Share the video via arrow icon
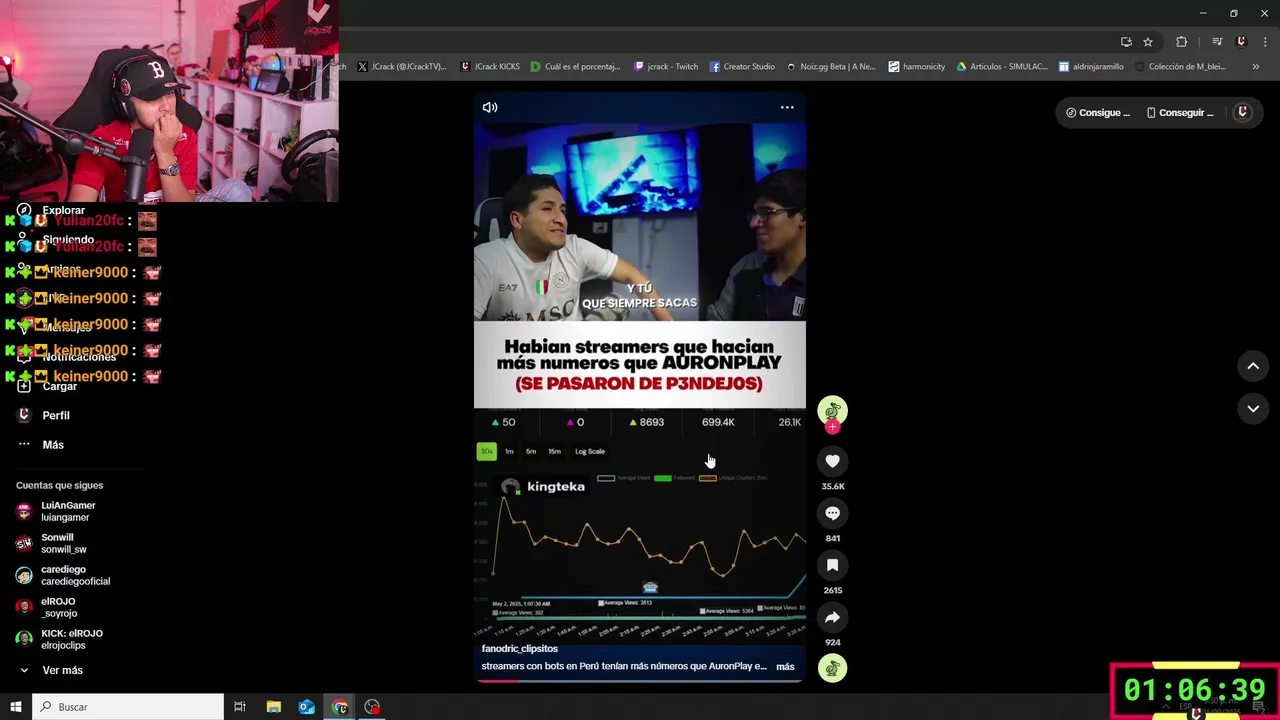The image size is (1280, 720). tap(832, 617)
